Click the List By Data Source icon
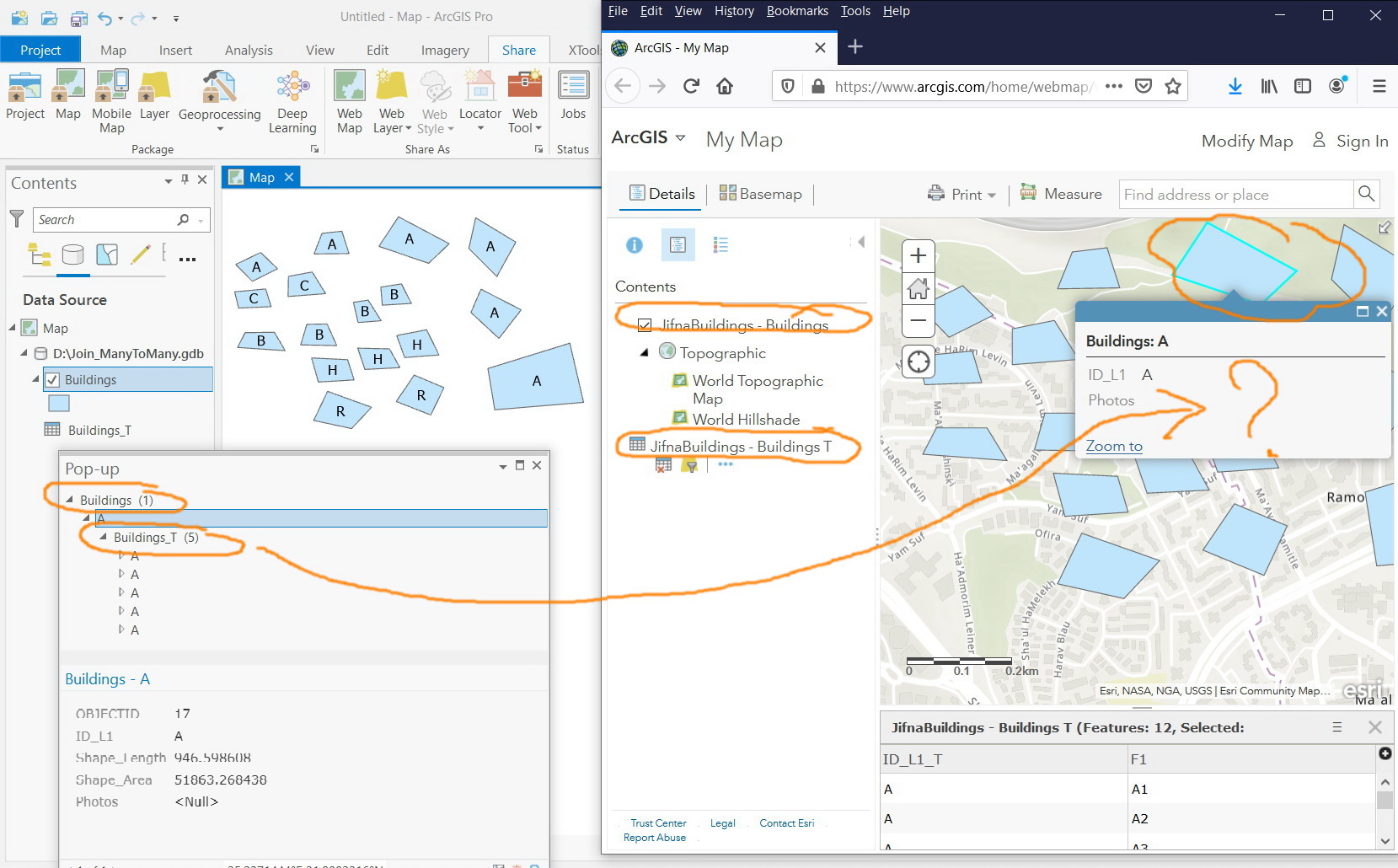 (x=73, y=255)
